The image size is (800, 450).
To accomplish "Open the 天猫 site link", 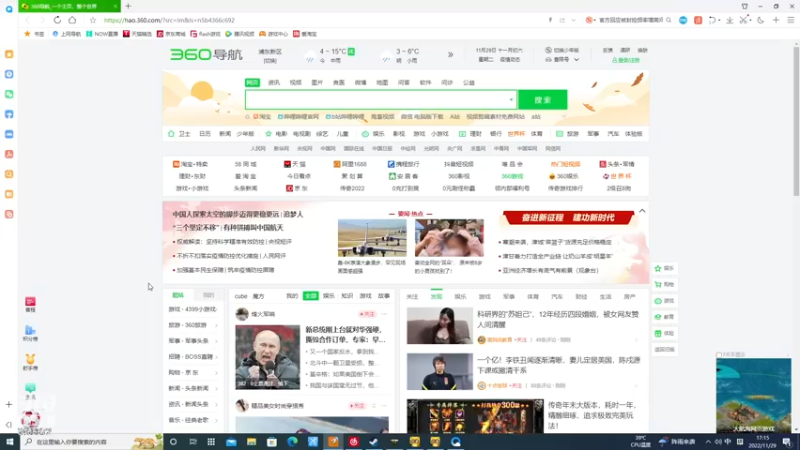I will (x=295, y=164).
